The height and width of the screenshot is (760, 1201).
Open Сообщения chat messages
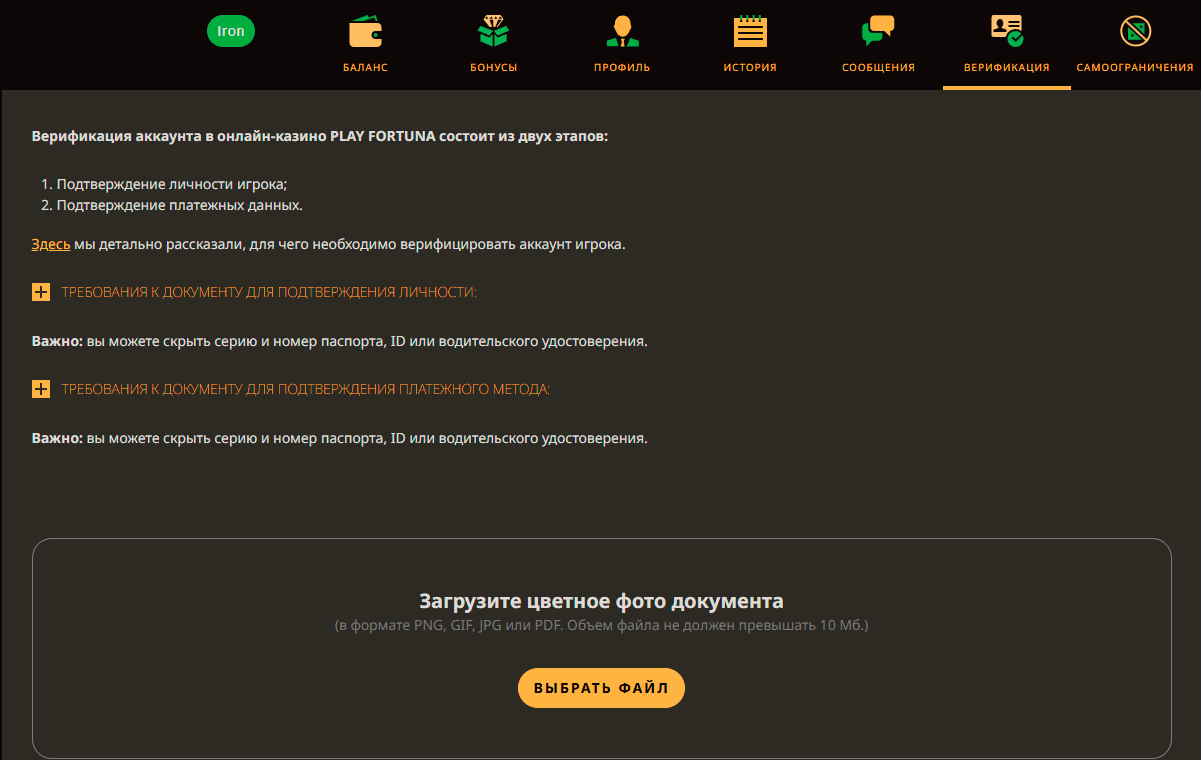[x=878, y=45]
